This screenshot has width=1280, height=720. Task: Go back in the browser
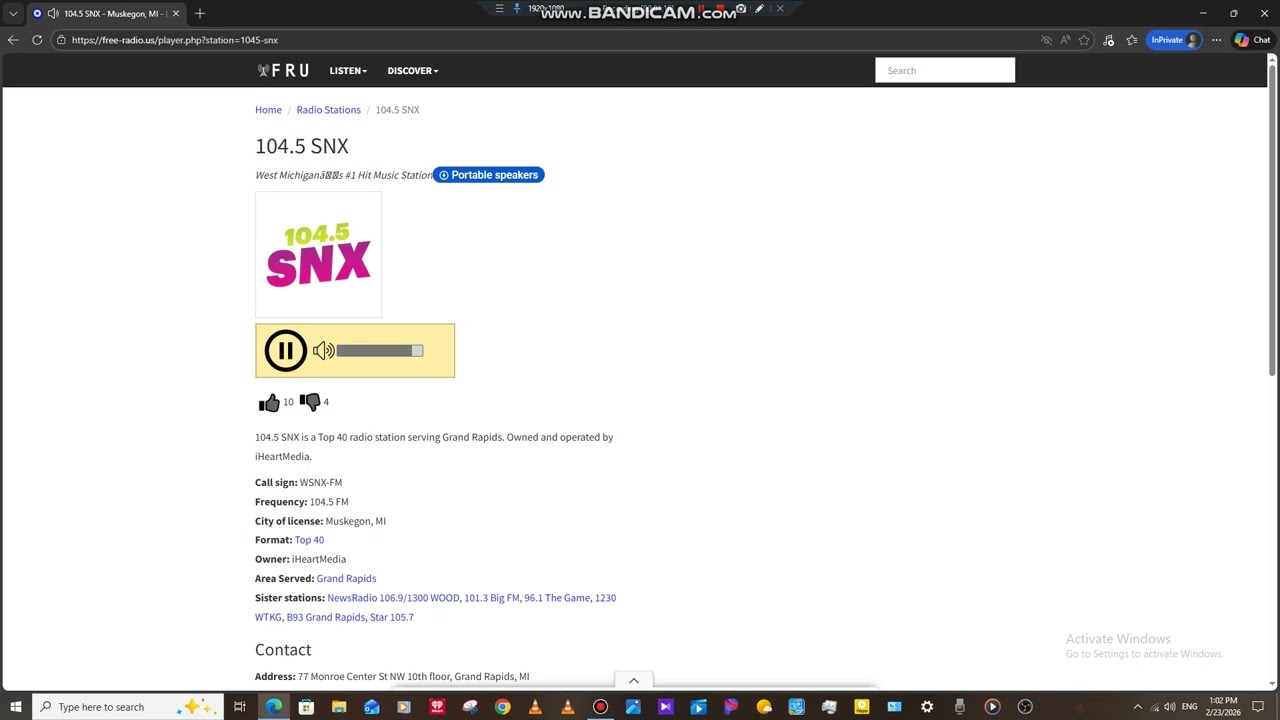click(x=13, y=40)
